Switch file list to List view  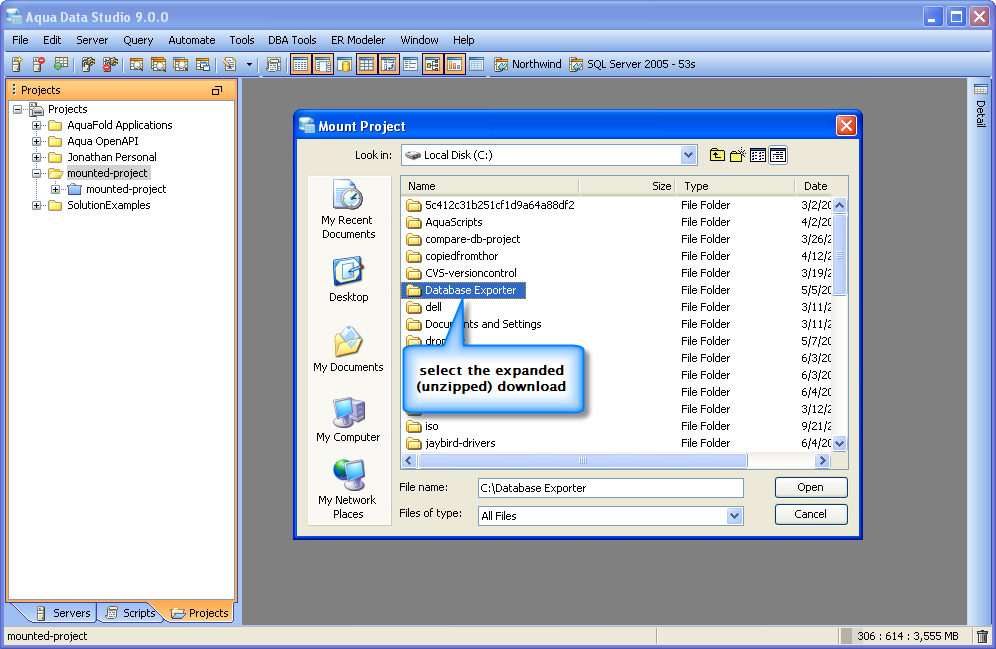[x=758, y=155]
